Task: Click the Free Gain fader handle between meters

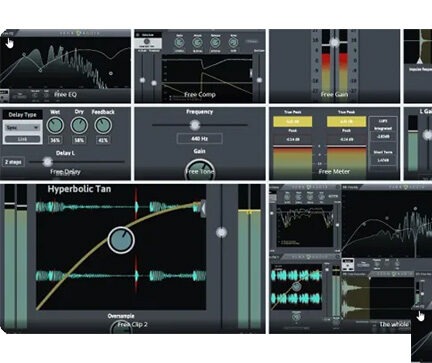Action: (334, 42)
